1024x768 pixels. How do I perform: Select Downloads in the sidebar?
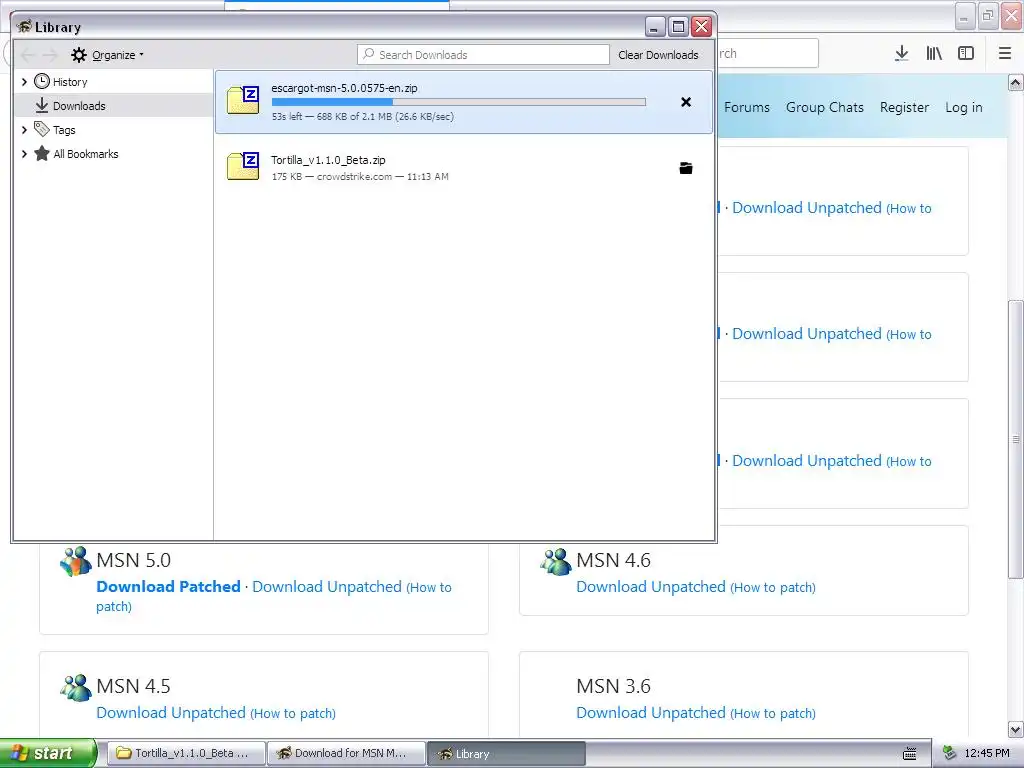click(x=114, y=105)
